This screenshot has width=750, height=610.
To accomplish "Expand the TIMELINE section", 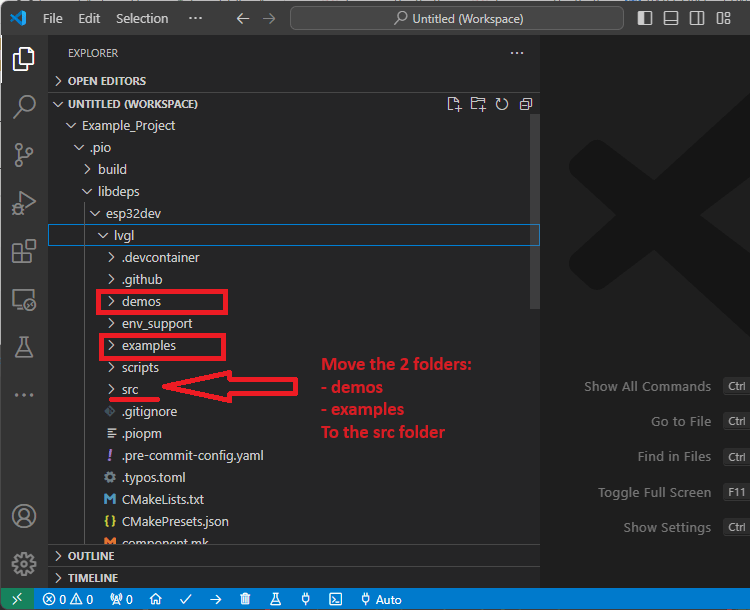I will (x=294, y=578).
